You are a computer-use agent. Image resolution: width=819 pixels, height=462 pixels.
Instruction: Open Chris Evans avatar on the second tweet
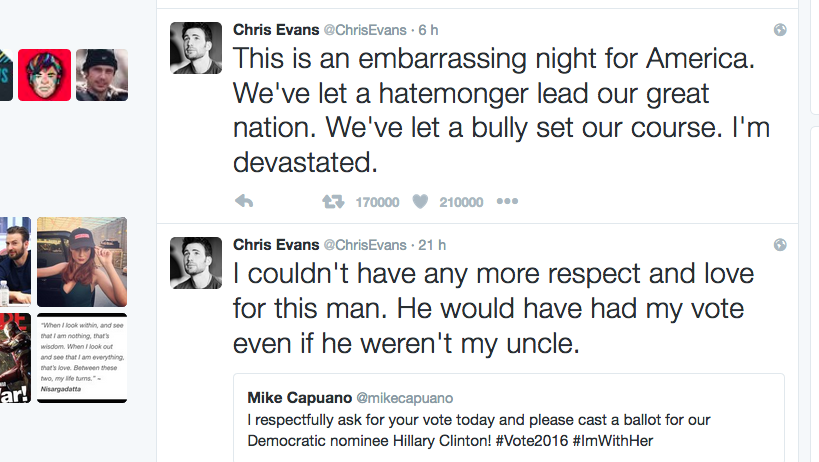(x=196, y=263)
